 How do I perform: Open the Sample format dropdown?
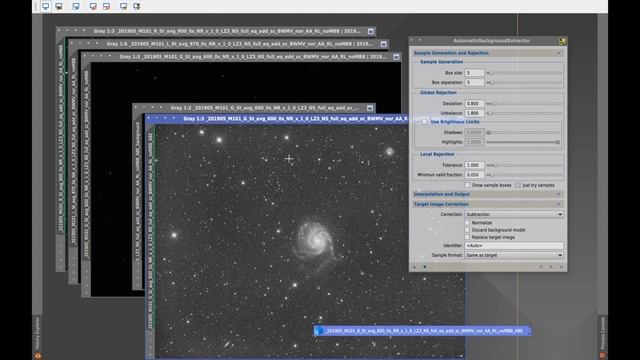coord(514,255)
